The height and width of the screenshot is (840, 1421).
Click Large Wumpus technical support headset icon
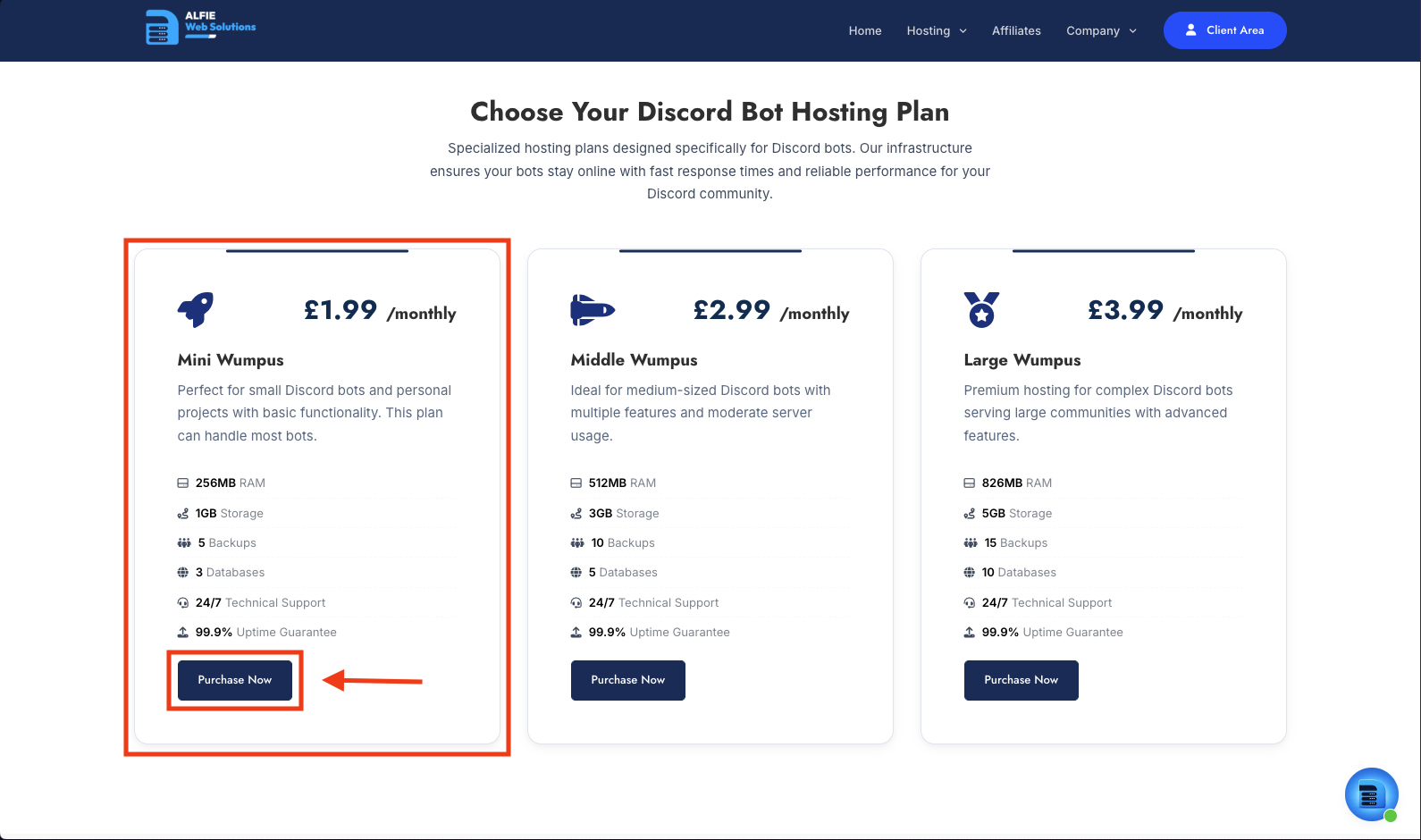969,603
